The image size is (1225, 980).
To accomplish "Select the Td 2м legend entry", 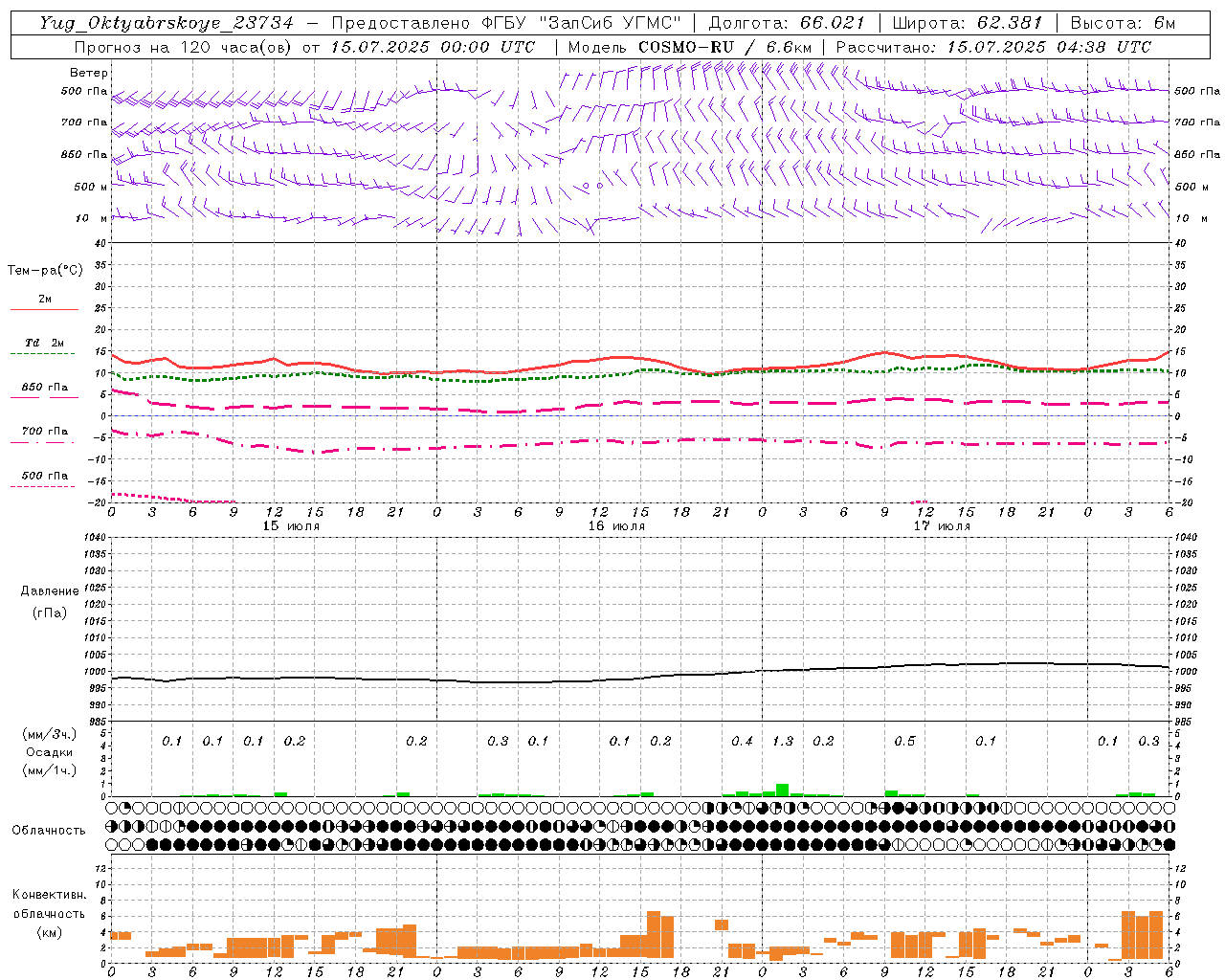I will [44, 342].
